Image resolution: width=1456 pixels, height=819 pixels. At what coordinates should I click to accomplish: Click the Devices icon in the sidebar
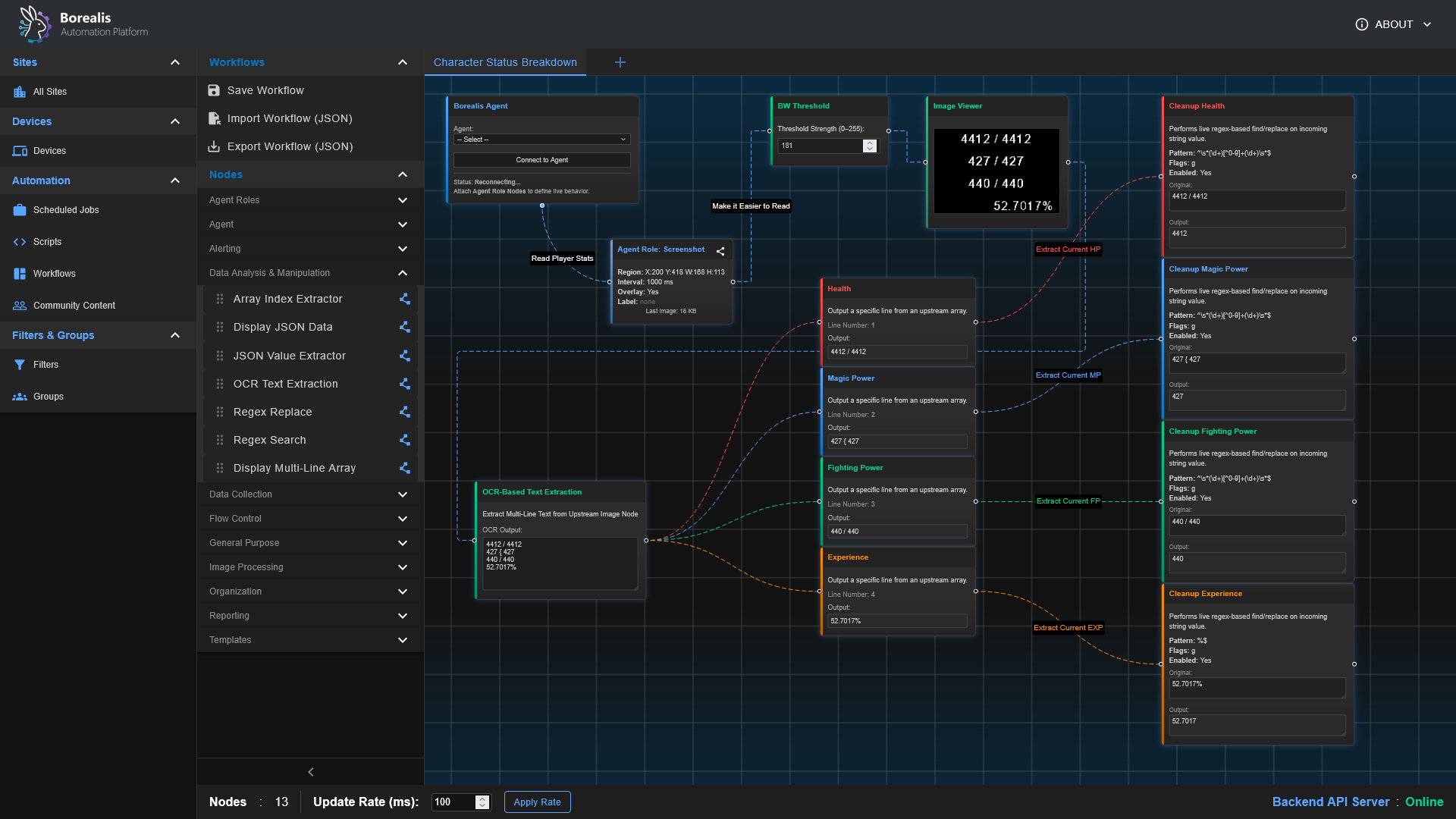click(x=18, y=151)
